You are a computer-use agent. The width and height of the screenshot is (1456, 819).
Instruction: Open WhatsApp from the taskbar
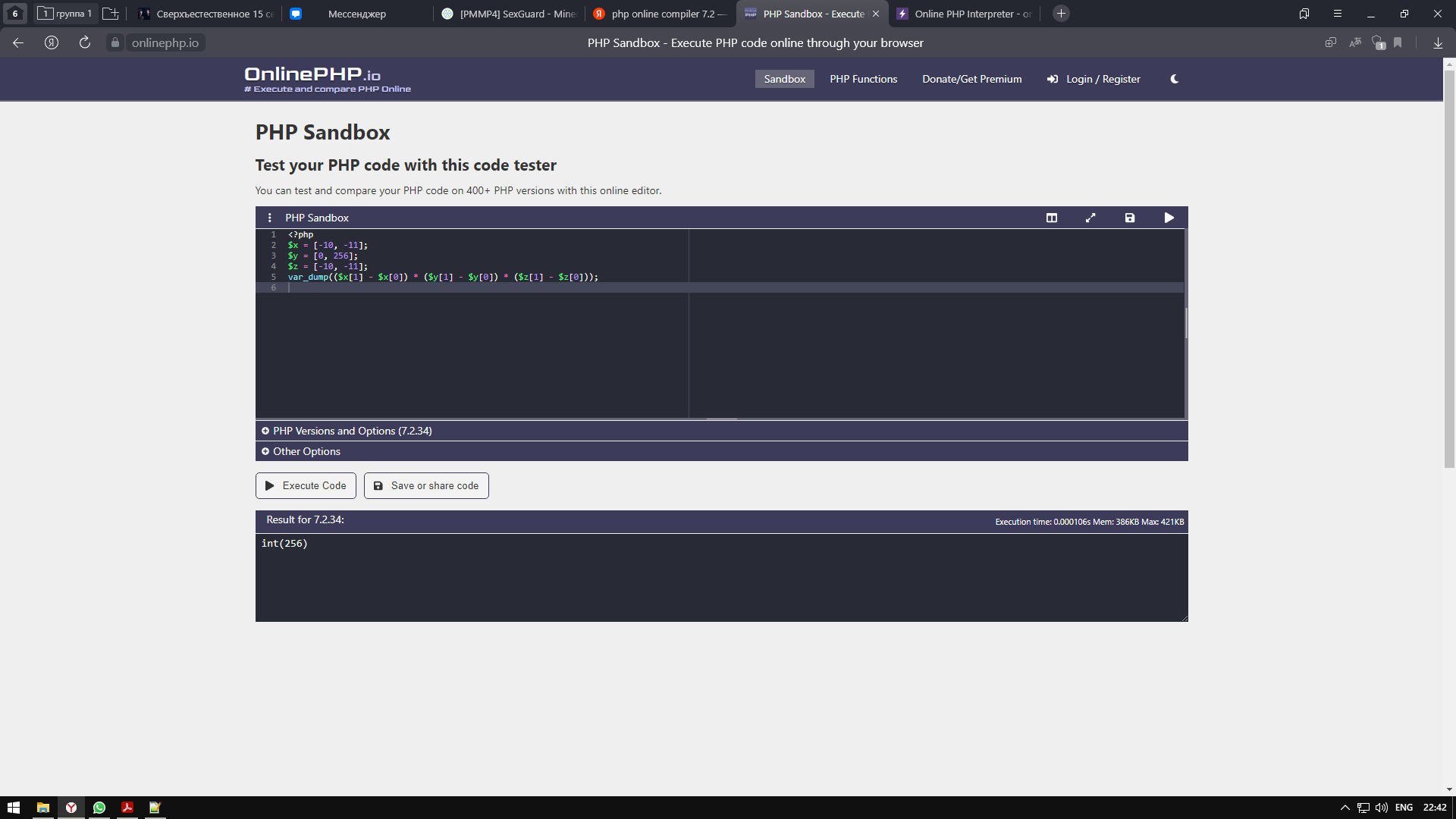(x=99, y=808)
